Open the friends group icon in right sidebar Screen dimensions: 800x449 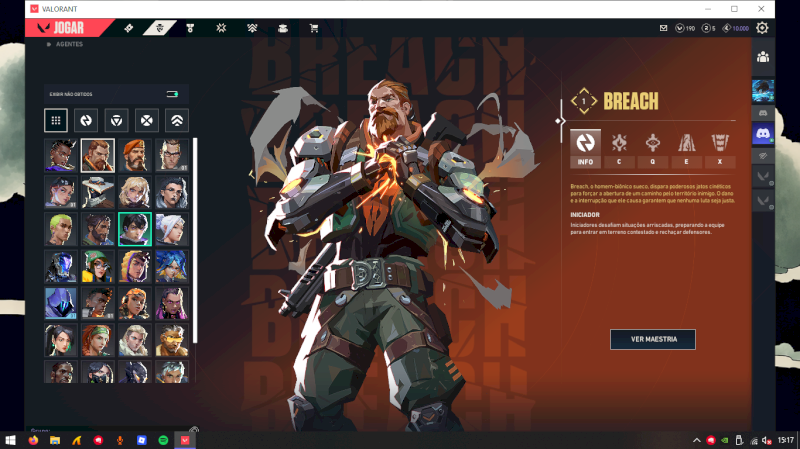[x=763, y=57]
